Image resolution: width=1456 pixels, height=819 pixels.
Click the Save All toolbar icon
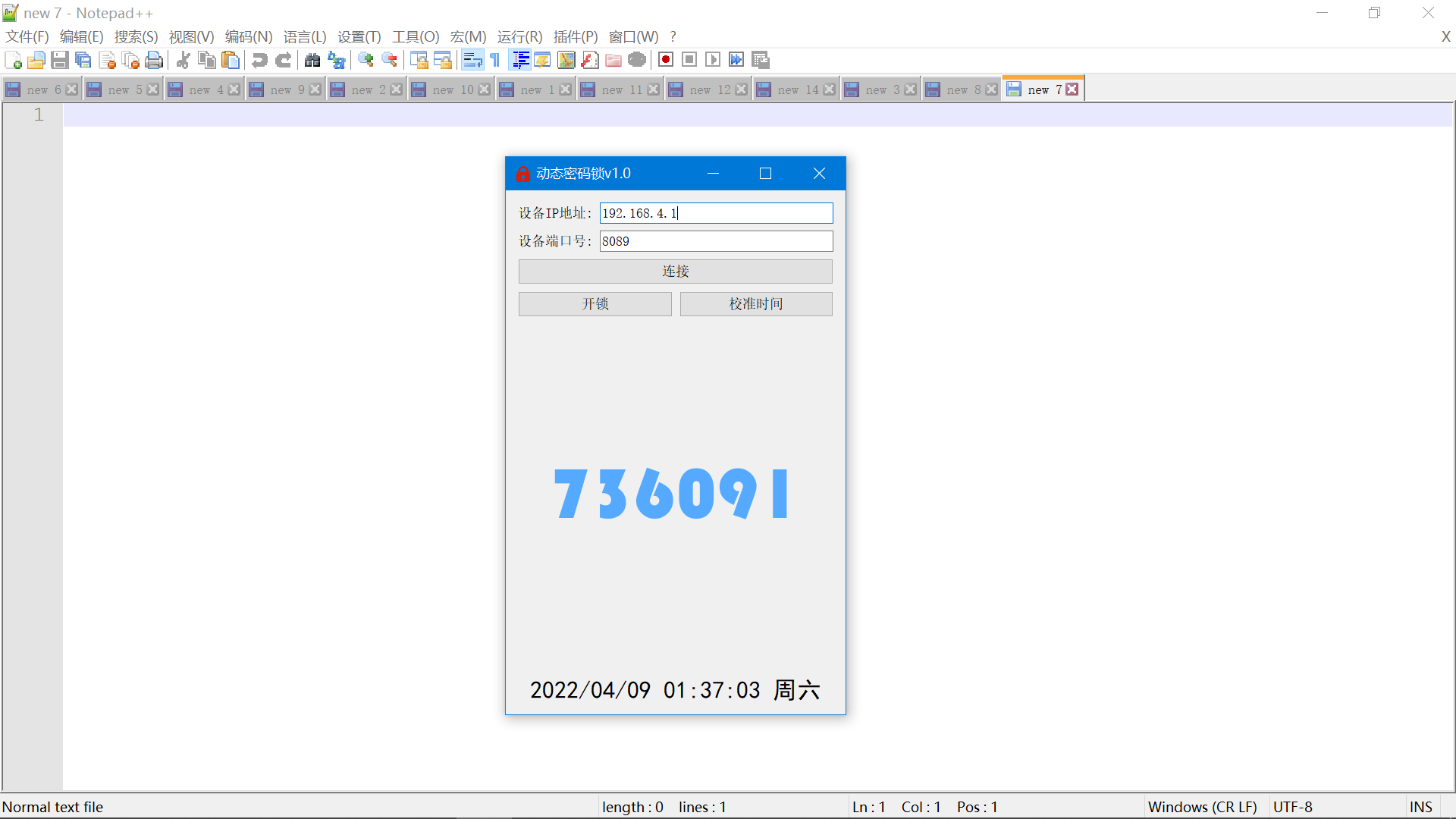83,60
